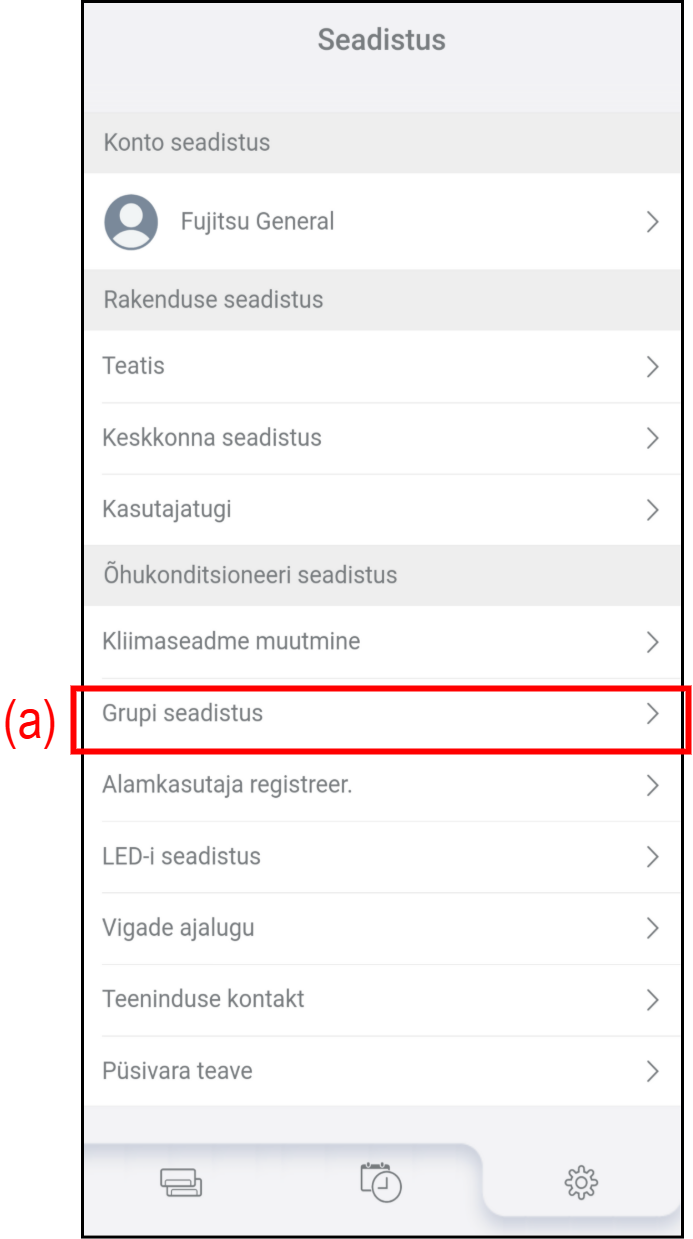Tap the chevron next to Fujitsu General
This screenshot has height=1239, width=693.
tap(652, 222)
